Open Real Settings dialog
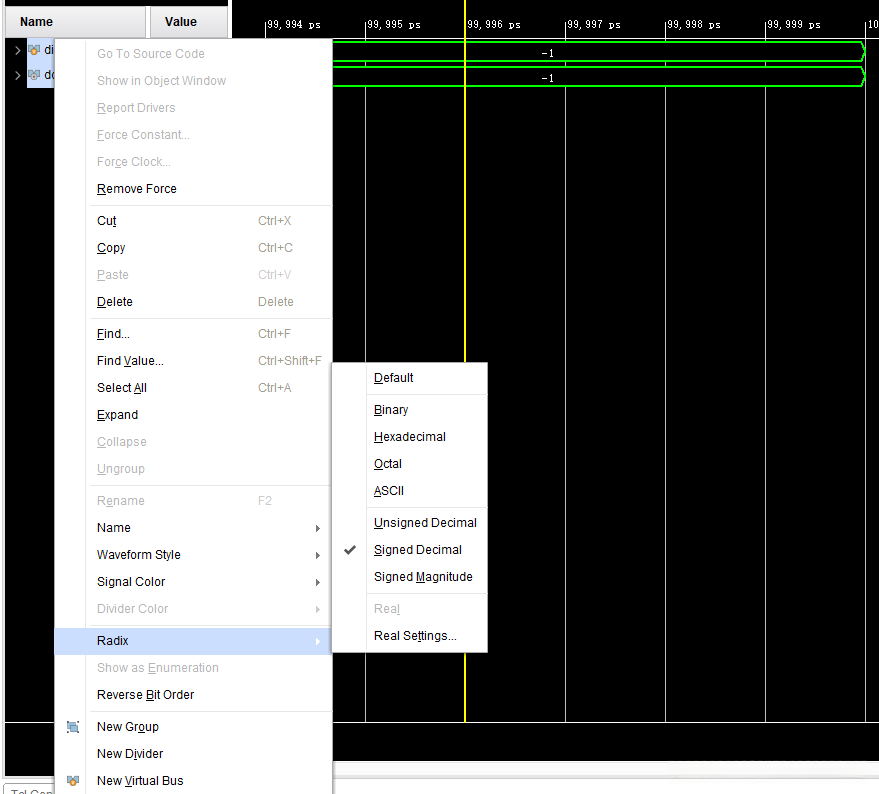 410,636
